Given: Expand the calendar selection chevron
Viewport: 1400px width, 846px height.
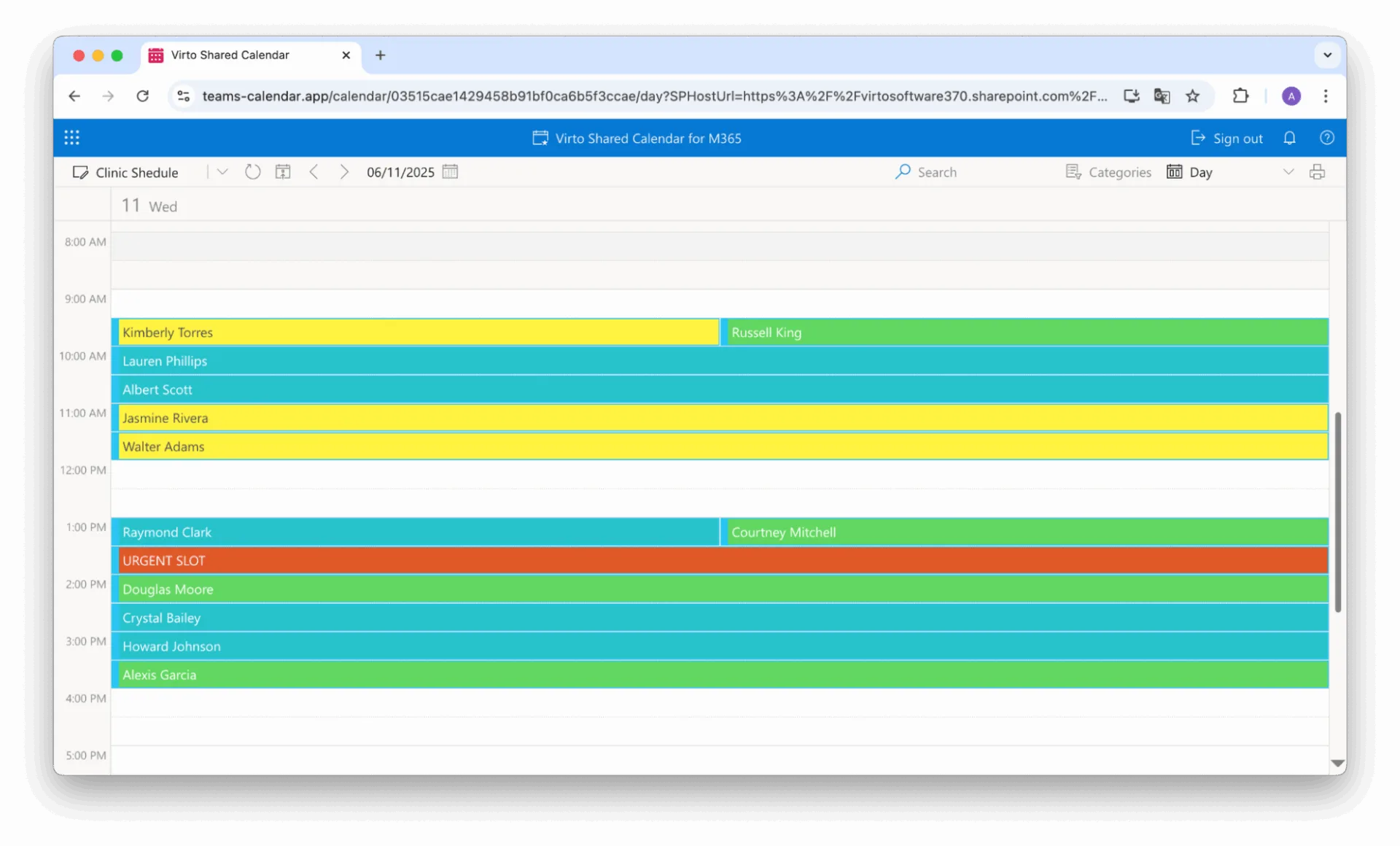Looking at the screenshot, I should pyautogui.click(x=222, y=172).
